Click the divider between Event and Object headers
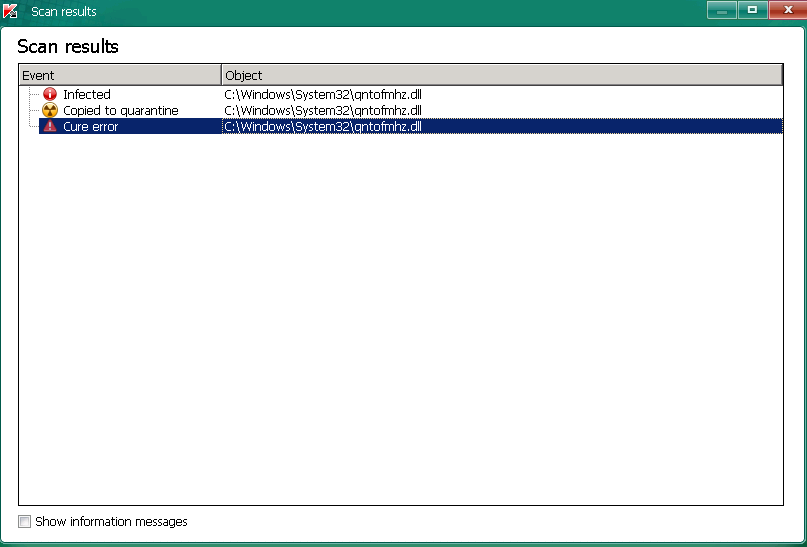 pos(221,75)
